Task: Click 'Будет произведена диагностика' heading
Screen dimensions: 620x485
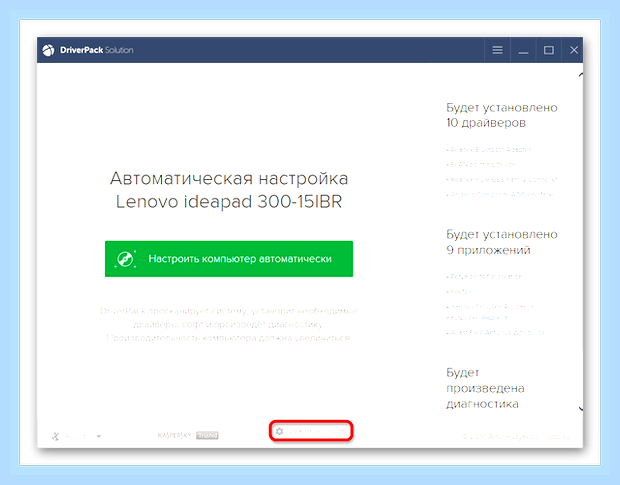Action: click(x=485, y=388)
